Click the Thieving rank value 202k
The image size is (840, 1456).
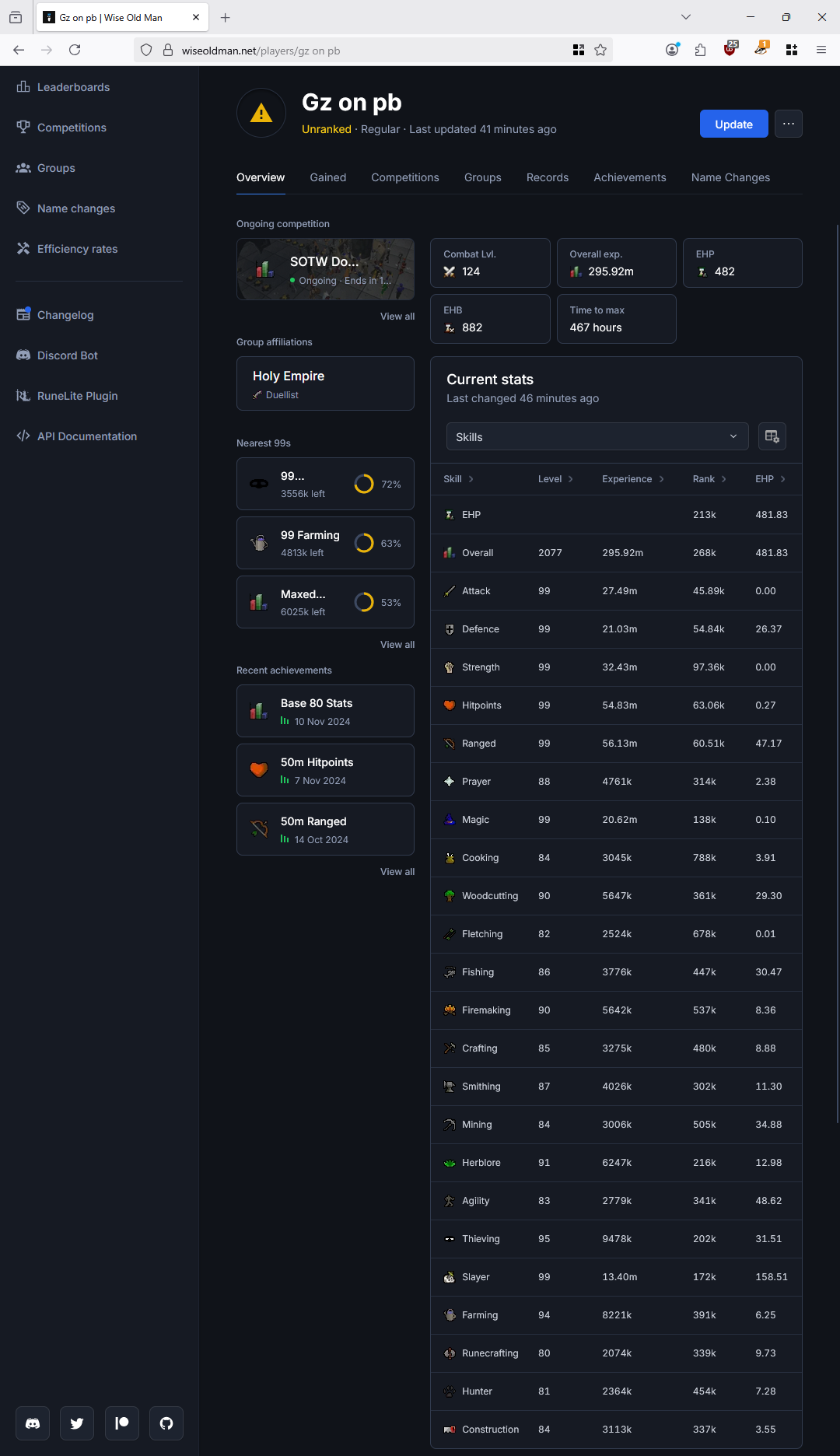click(705, 1239)
